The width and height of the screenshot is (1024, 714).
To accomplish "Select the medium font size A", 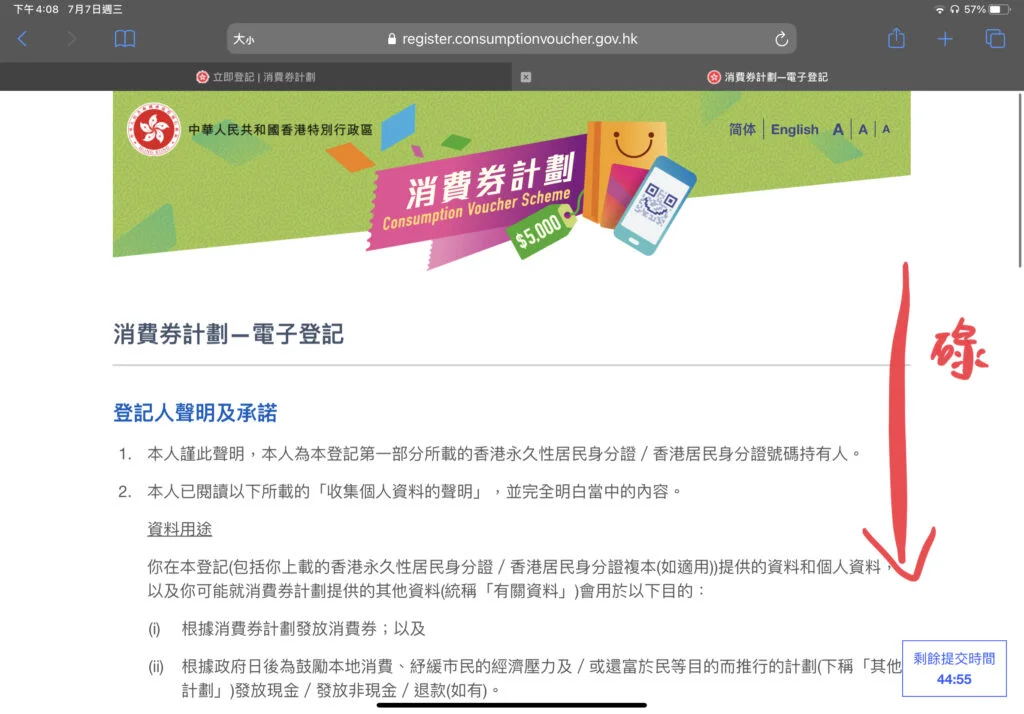I will (863, 129).
